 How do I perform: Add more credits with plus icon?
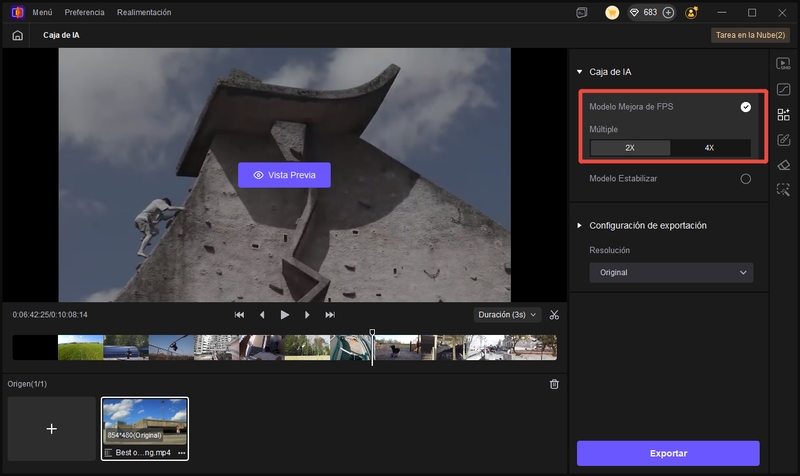(x=668, y=13)
